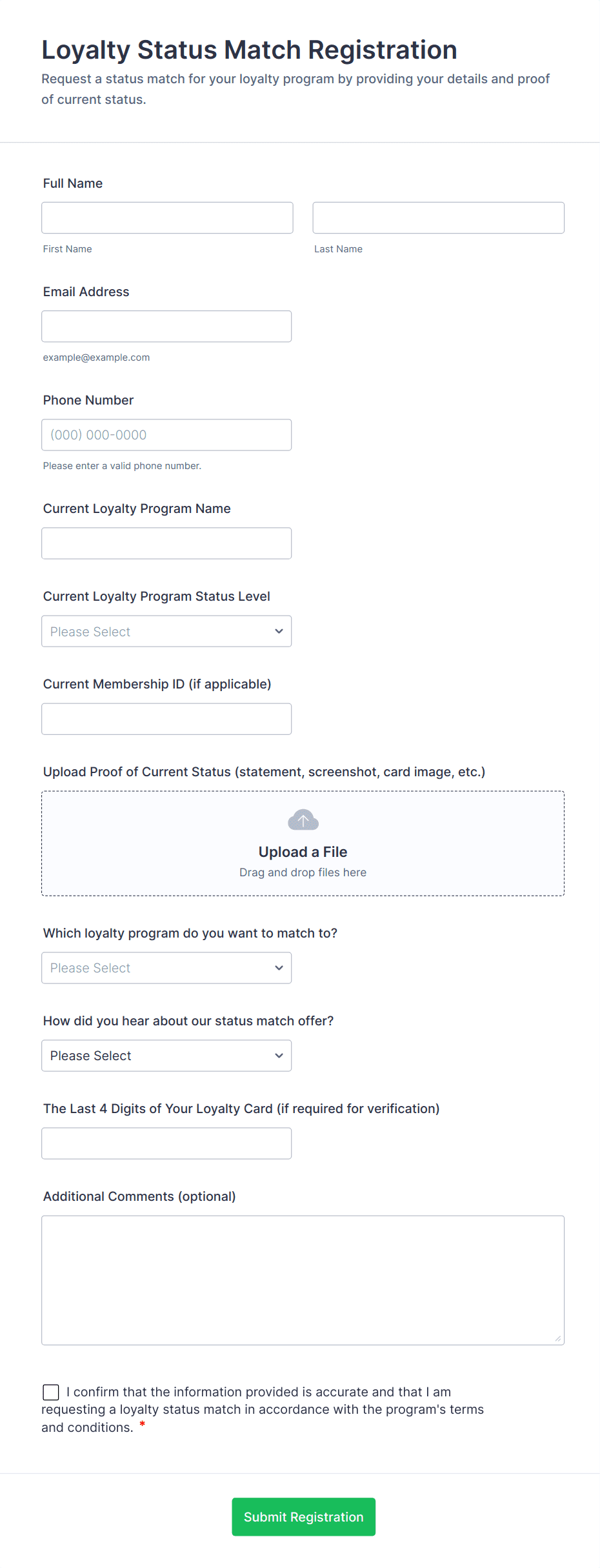Open the Current Loyalty Program Status Level dropdown
The width and height of the screenshot is (600, 1568).
point(166,631)
